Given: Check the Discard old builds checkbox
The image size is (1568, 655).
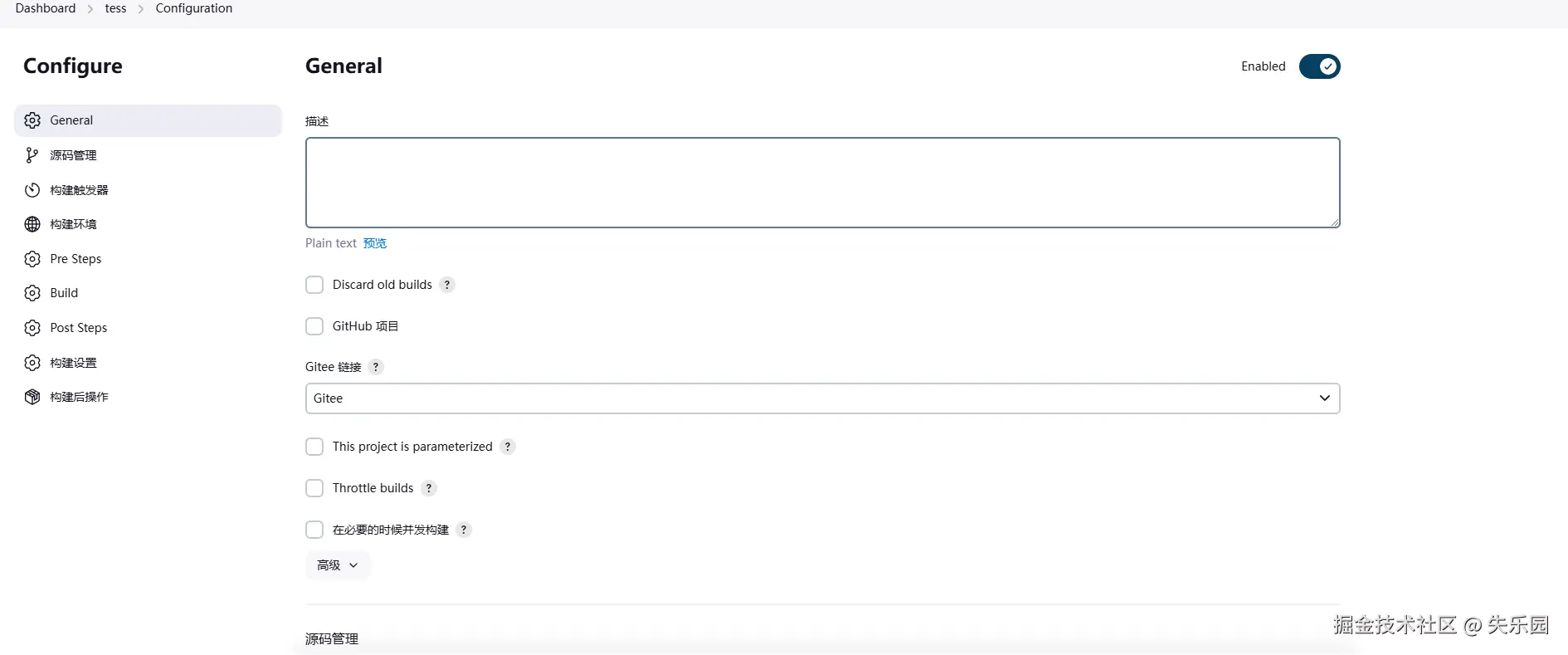Looking at the screenshot, I should 314,285.
